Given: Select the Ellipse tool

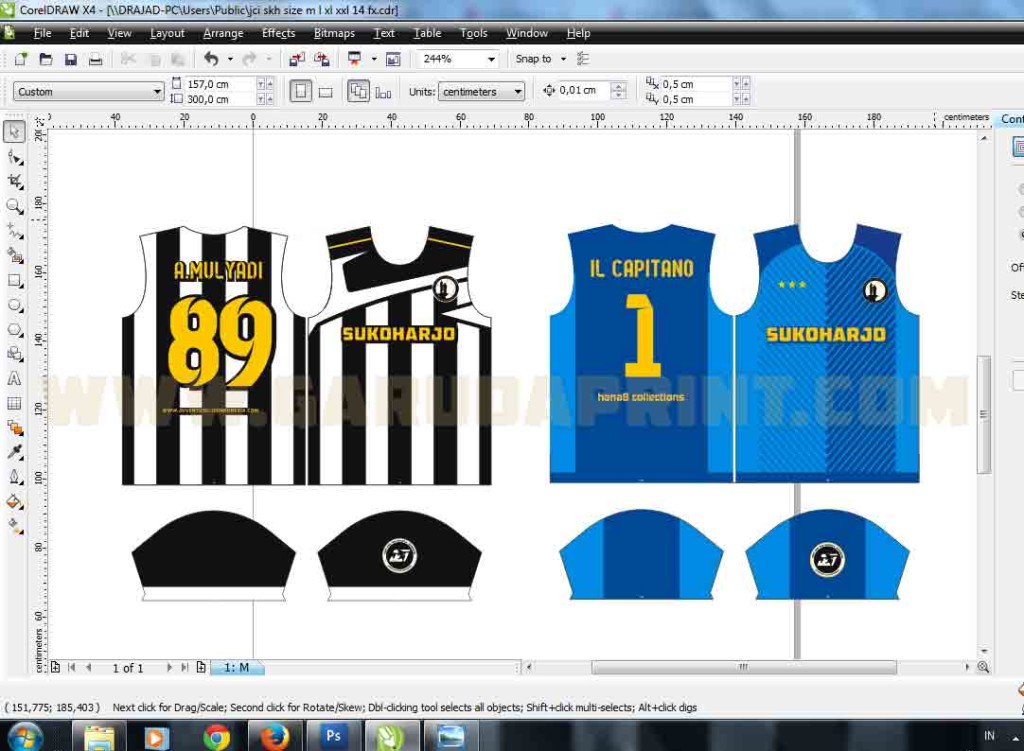Looking at the screenshot, I should 13,305.
